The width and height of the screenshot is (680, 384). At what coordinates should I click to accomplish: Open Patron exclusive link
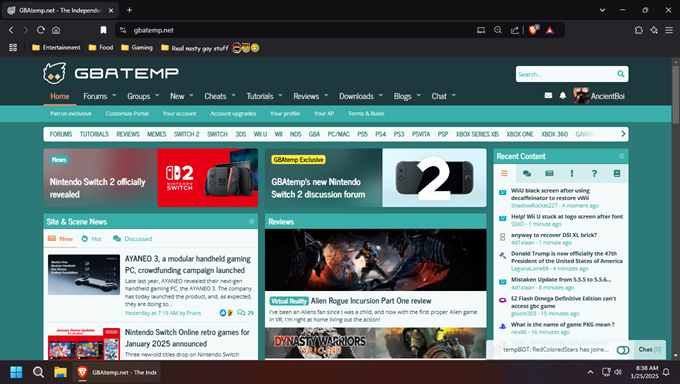tap(71, 113)
